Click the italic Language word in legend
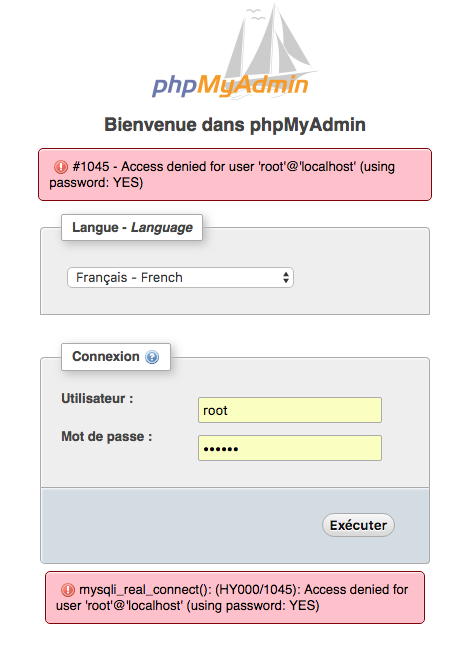 (x=162, y=227)
